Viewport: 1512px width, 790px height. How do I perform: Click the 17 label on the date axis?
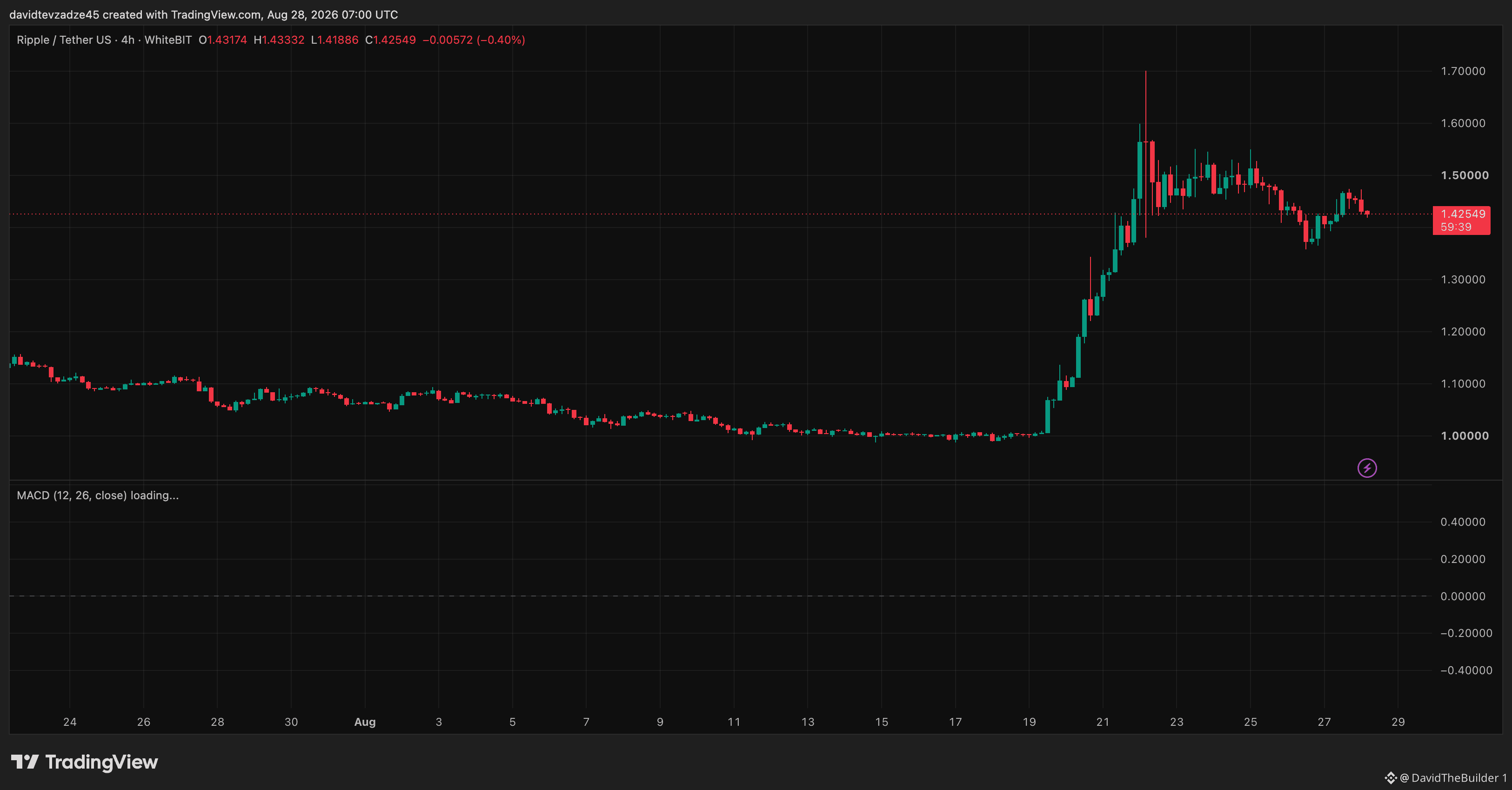[956, 722]
